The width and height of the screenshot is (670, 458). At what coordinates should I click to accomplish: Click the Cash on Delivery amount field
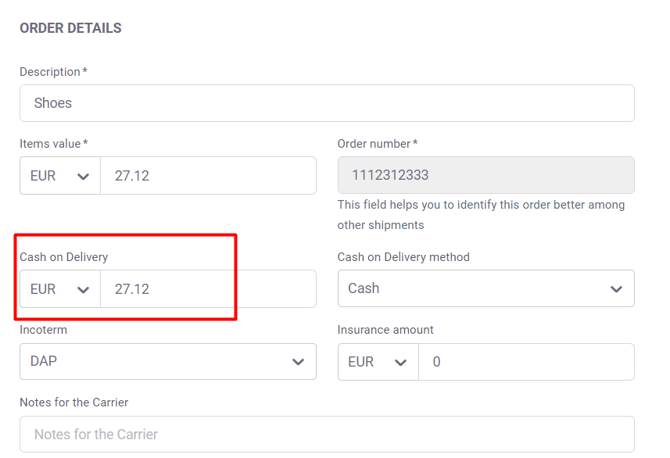[208, 289]
